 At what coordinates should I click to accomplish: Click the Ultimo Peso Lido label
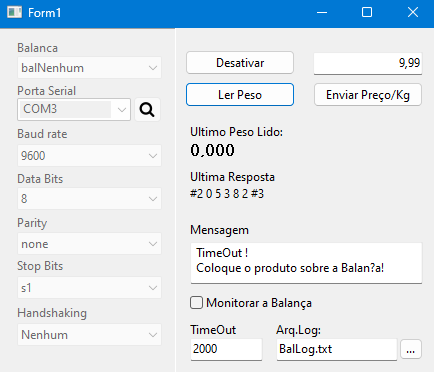(x=236, y=132)
